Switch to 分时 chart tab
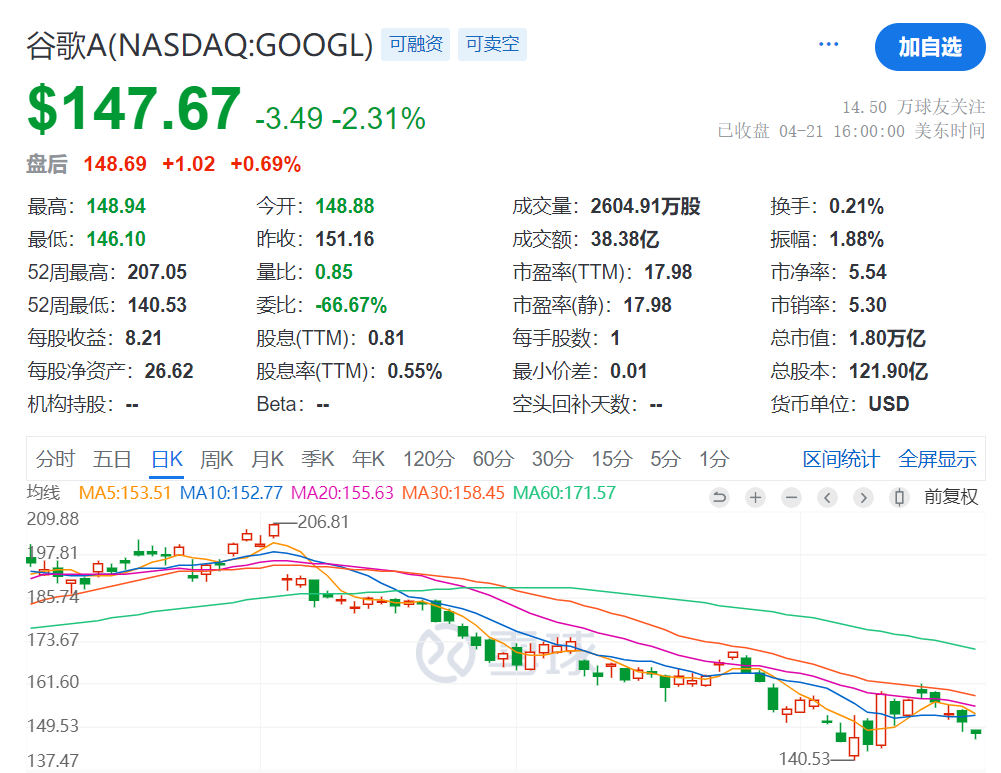The width and height of the screenshot is (1001, 773). (56, 459)
